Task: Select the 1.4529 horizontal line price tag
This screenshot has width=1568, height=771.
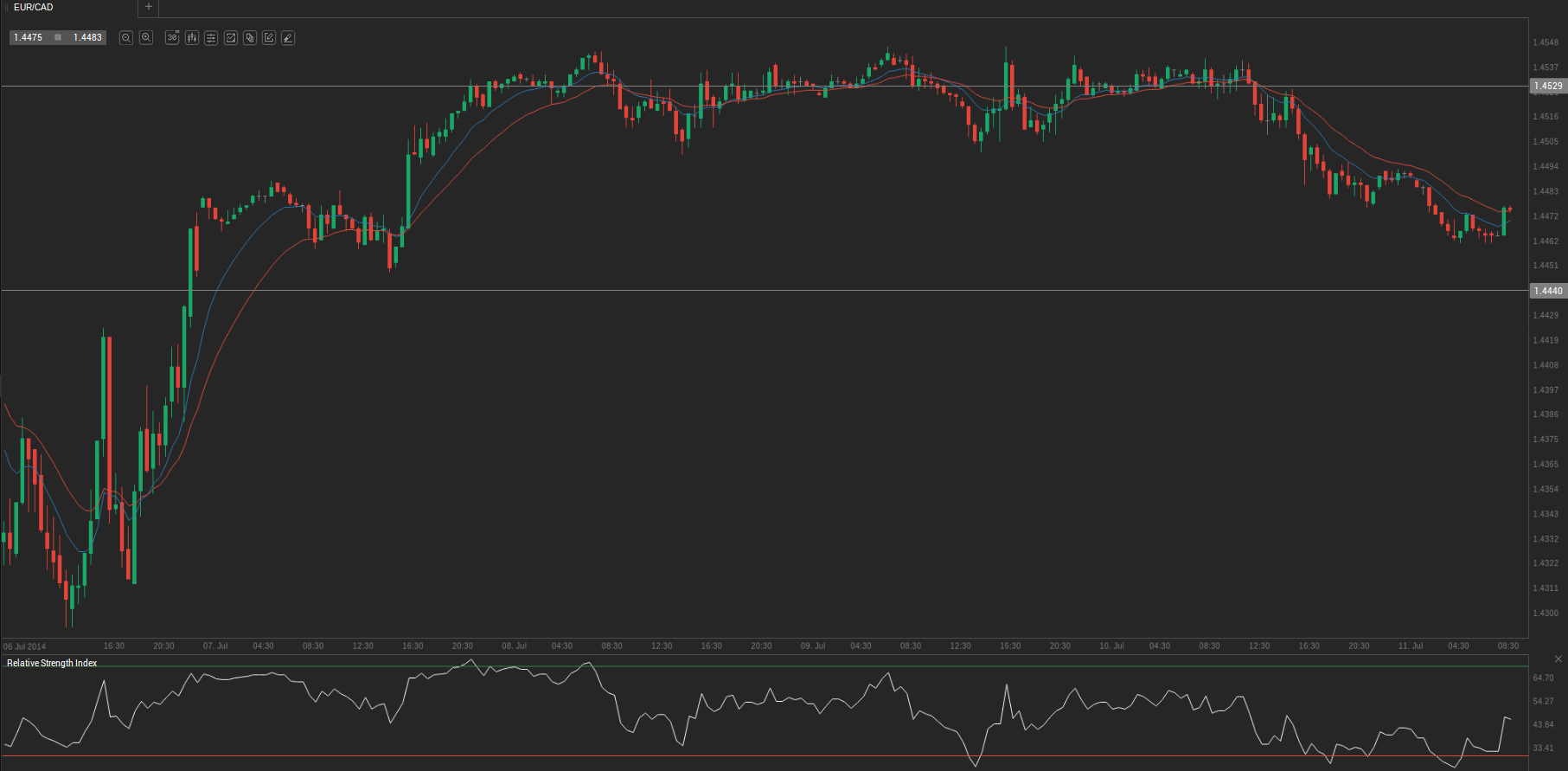Action: point(1547,87)
